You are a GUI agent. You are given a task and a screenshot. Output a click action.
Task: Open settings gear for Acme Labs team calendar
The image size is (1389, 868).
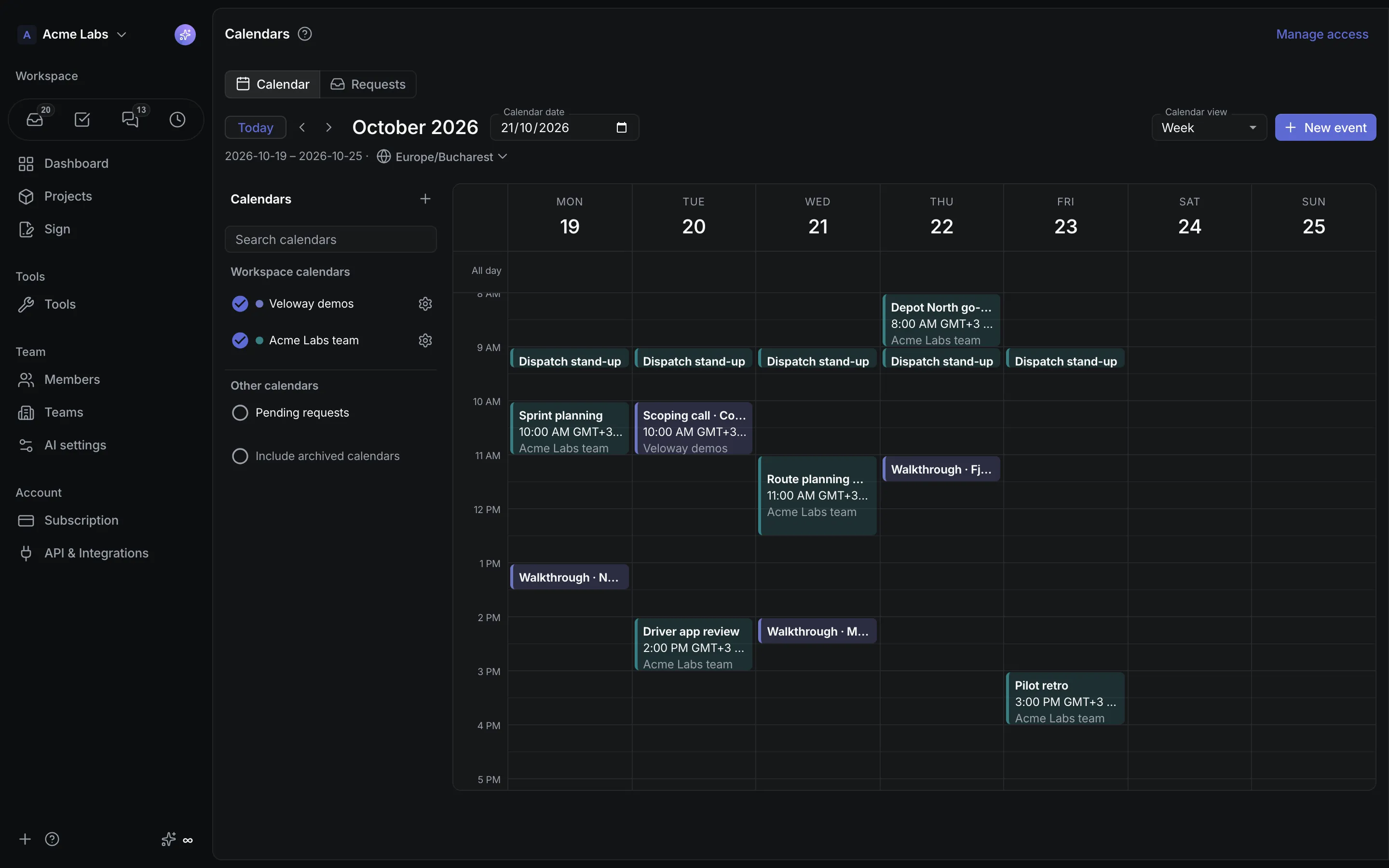(x=425, y=340)
